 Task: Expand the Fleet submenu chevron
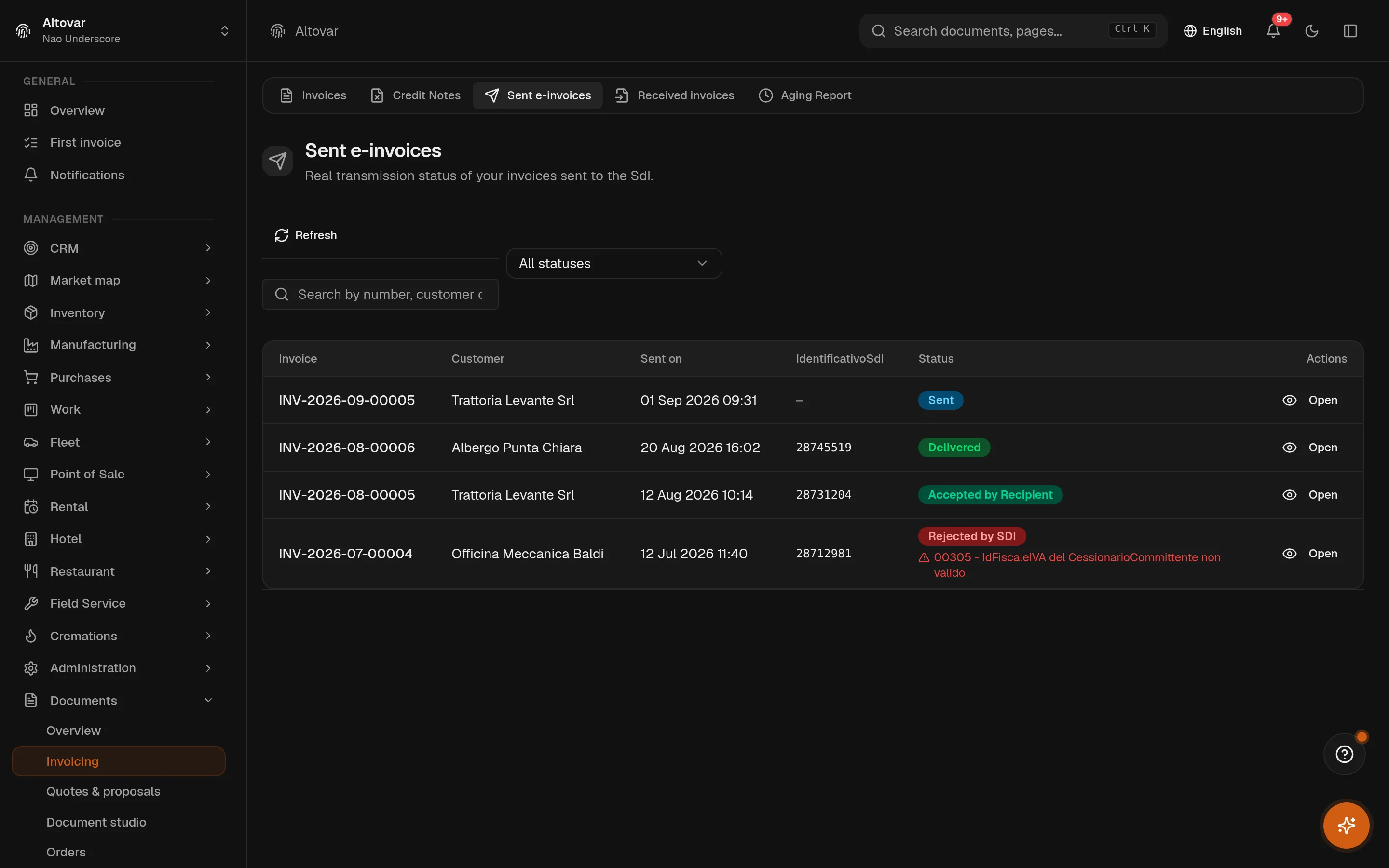click(x=208, y=442)
